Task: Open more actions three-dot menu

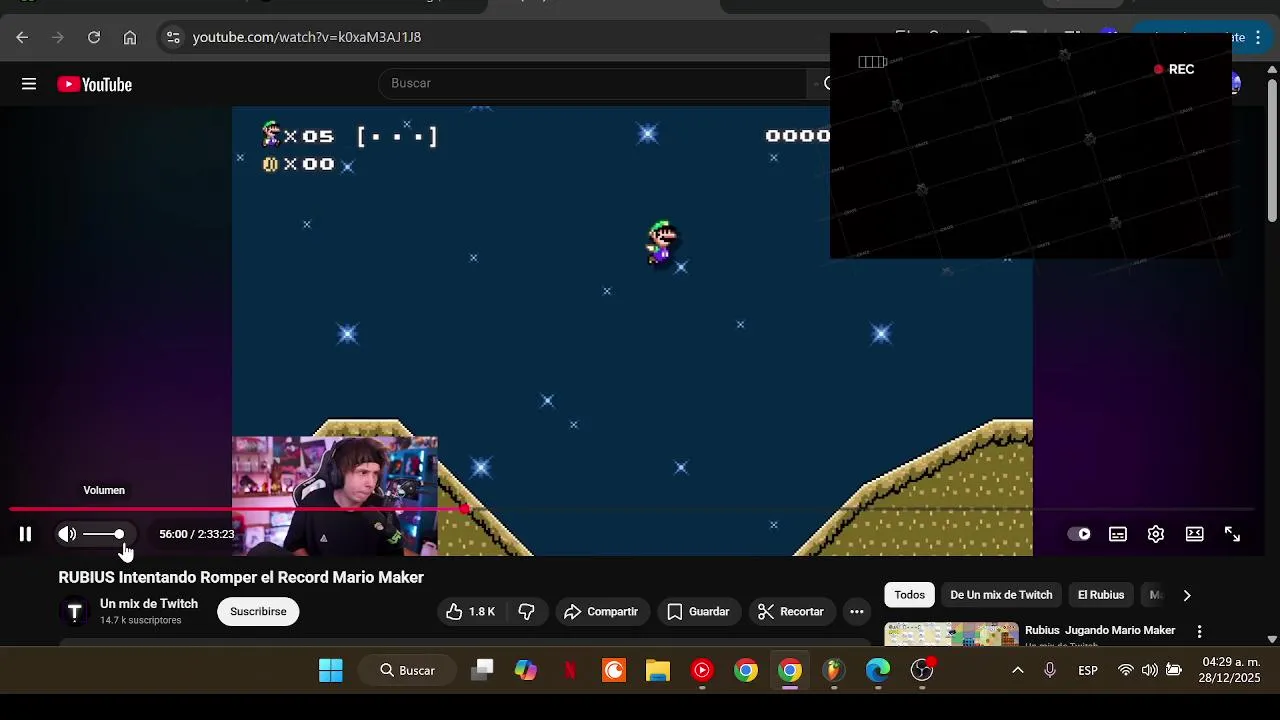Action: tap(857, 611)
